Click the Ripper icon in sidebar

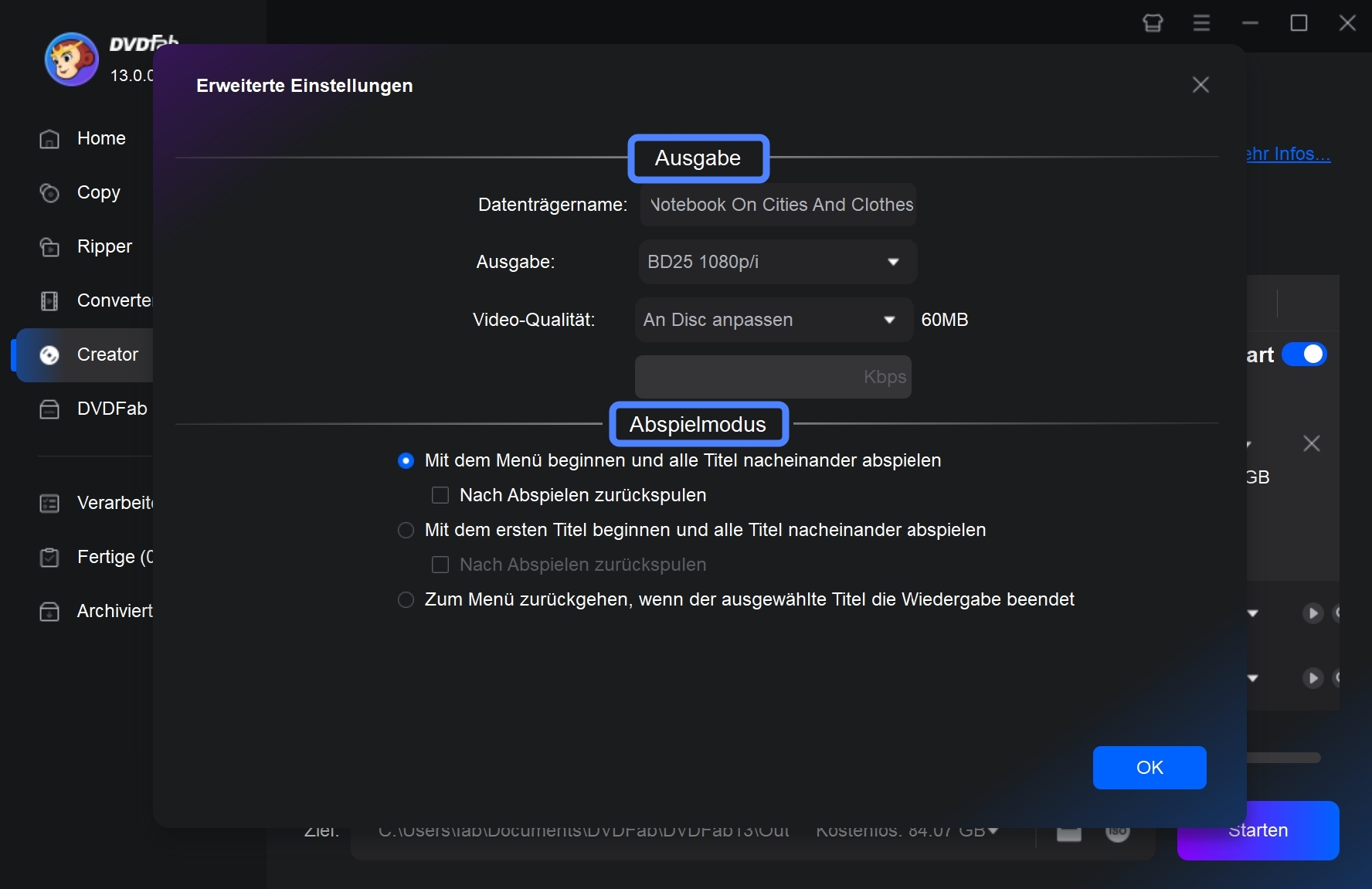pos(49,247)
